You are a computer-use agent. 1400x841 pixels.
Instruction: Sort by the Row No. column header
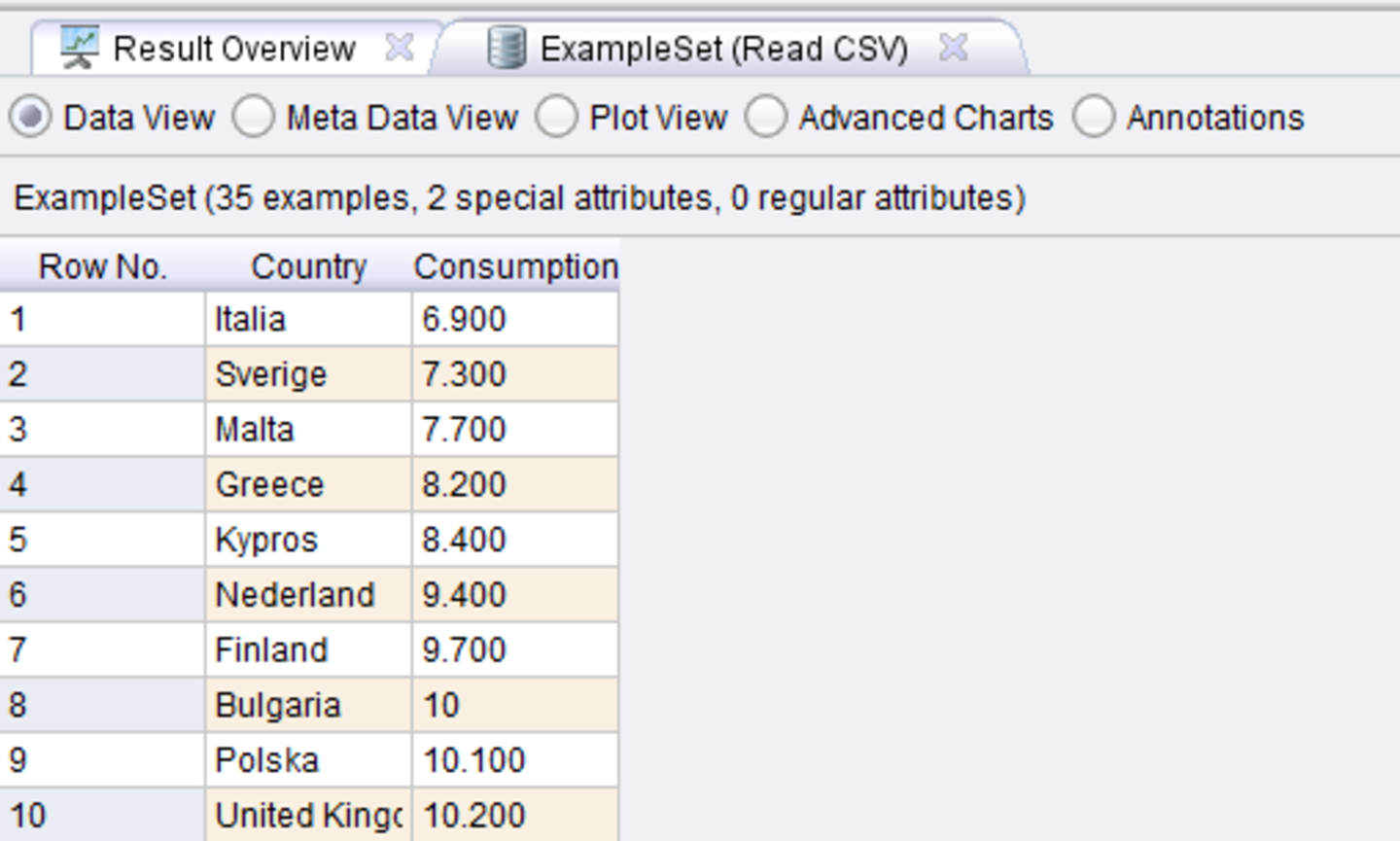tap(102, 265)
